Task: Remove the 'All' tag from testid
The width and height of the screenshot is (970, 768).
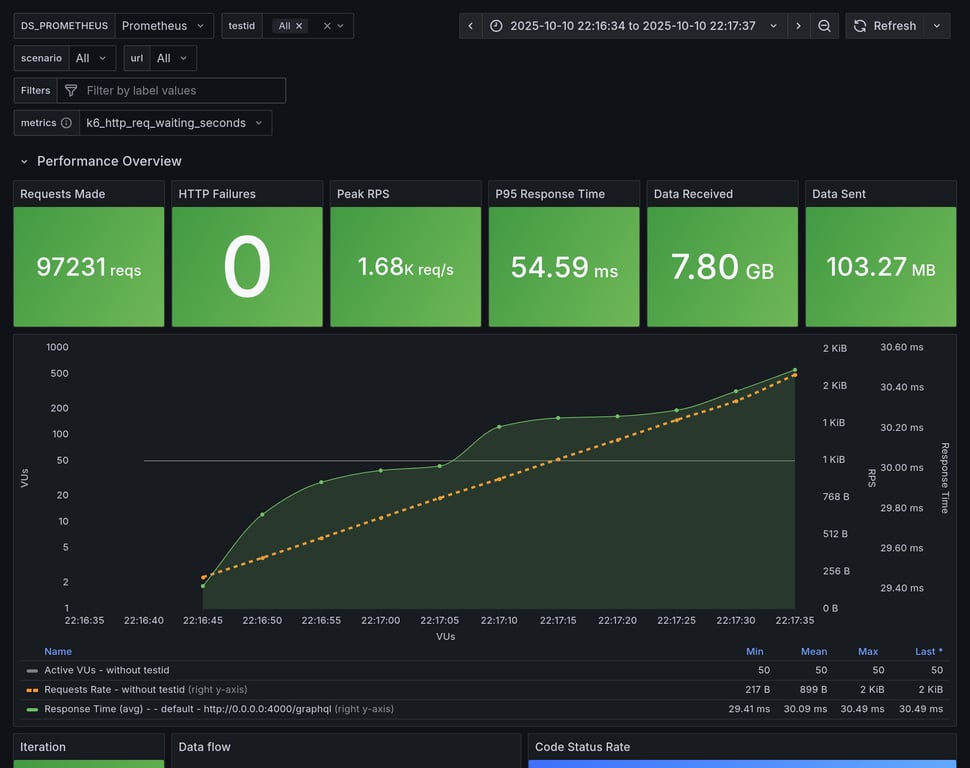Action: [299, 26]
